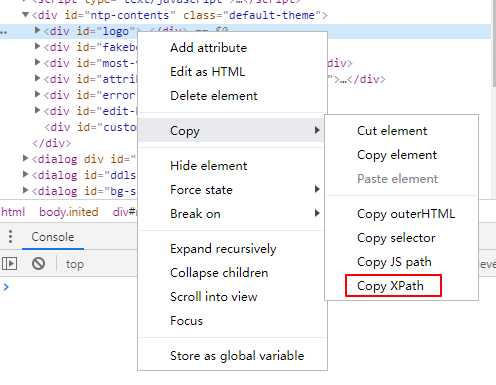Screen dimensions: 496x385
Task: Expand the div id logo node
Action: [37, 30]
